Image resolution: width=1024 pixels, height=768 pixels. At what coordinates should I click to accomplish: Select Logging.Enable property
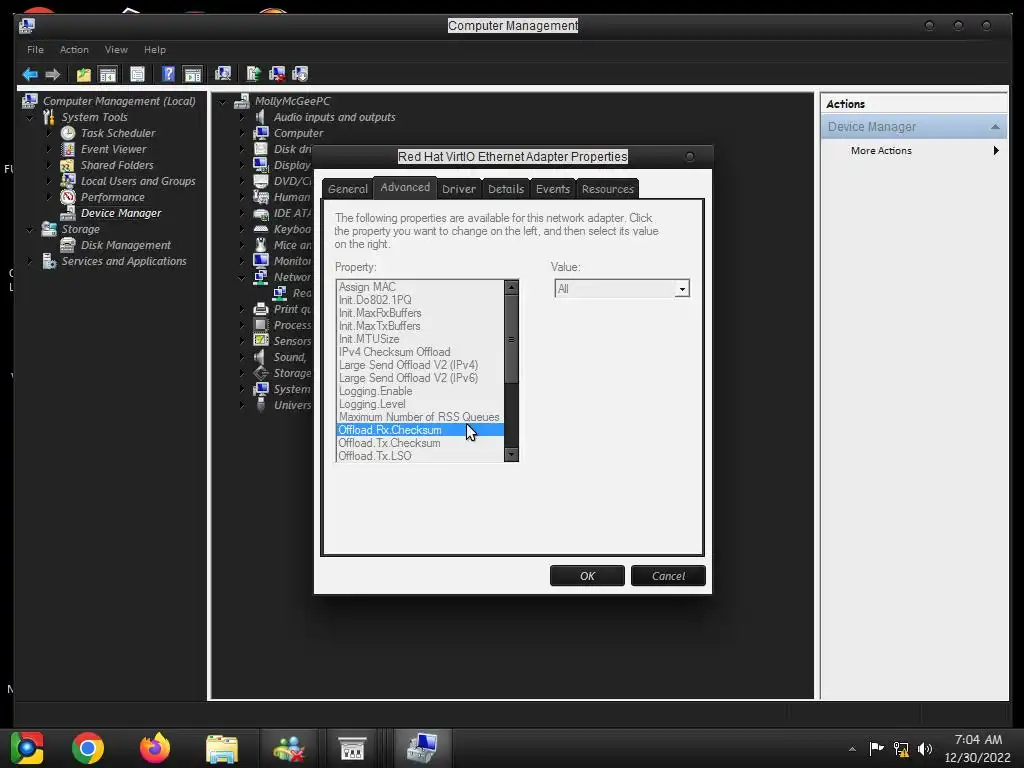[x=419, y=391]
